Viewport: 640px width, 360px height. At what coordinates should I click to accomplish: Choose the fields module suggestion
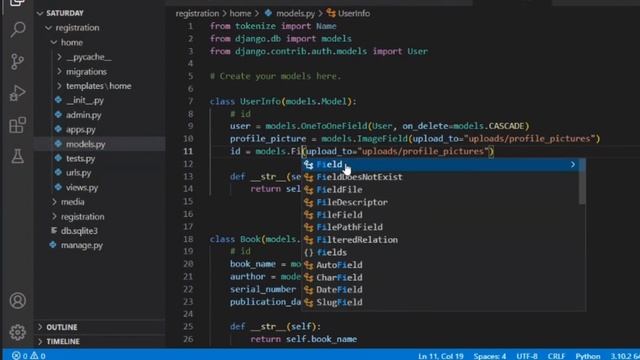coord(440,252)
